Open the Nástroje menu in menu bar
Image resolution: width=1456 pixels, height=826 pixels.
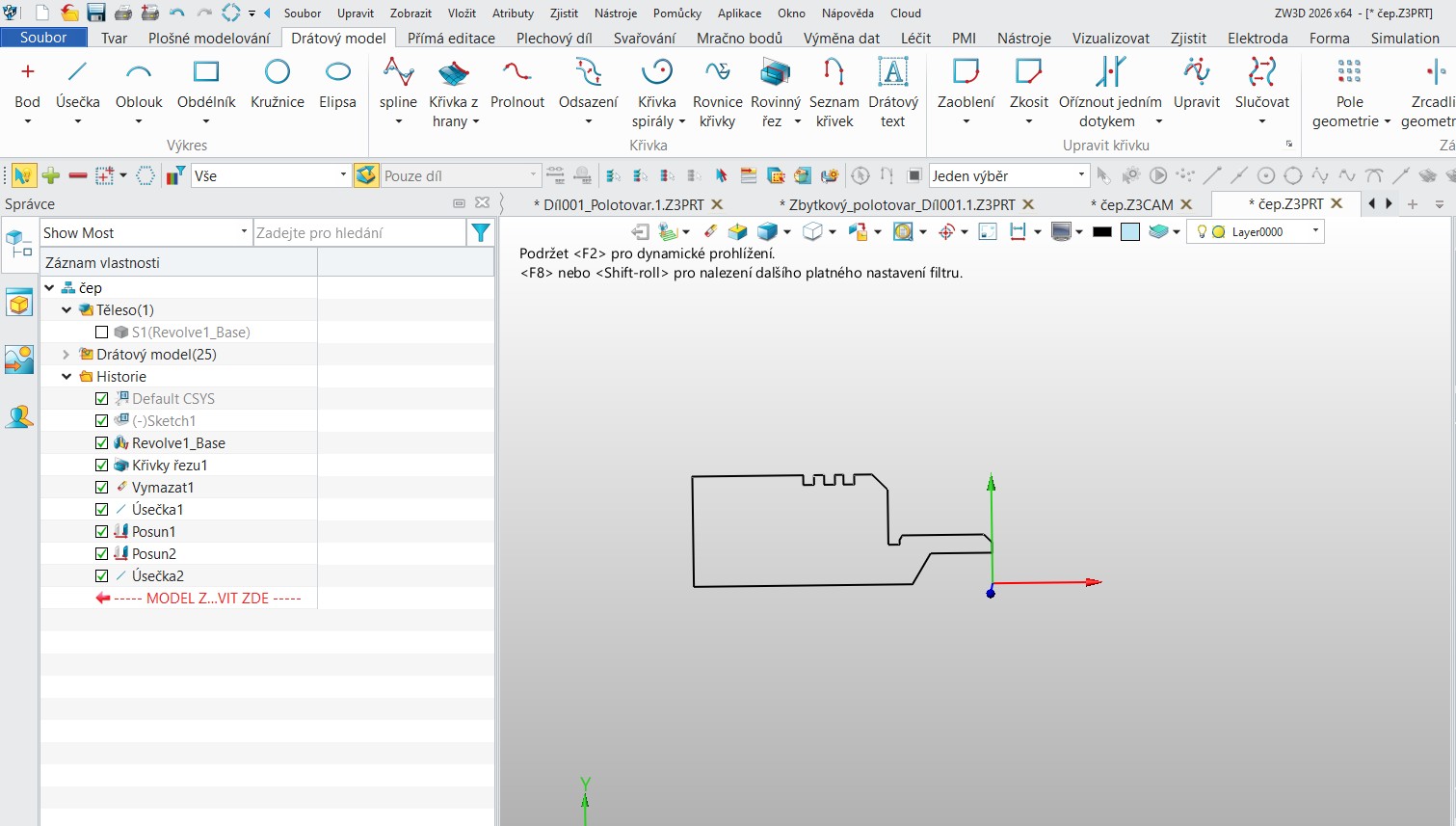(616, 13)
